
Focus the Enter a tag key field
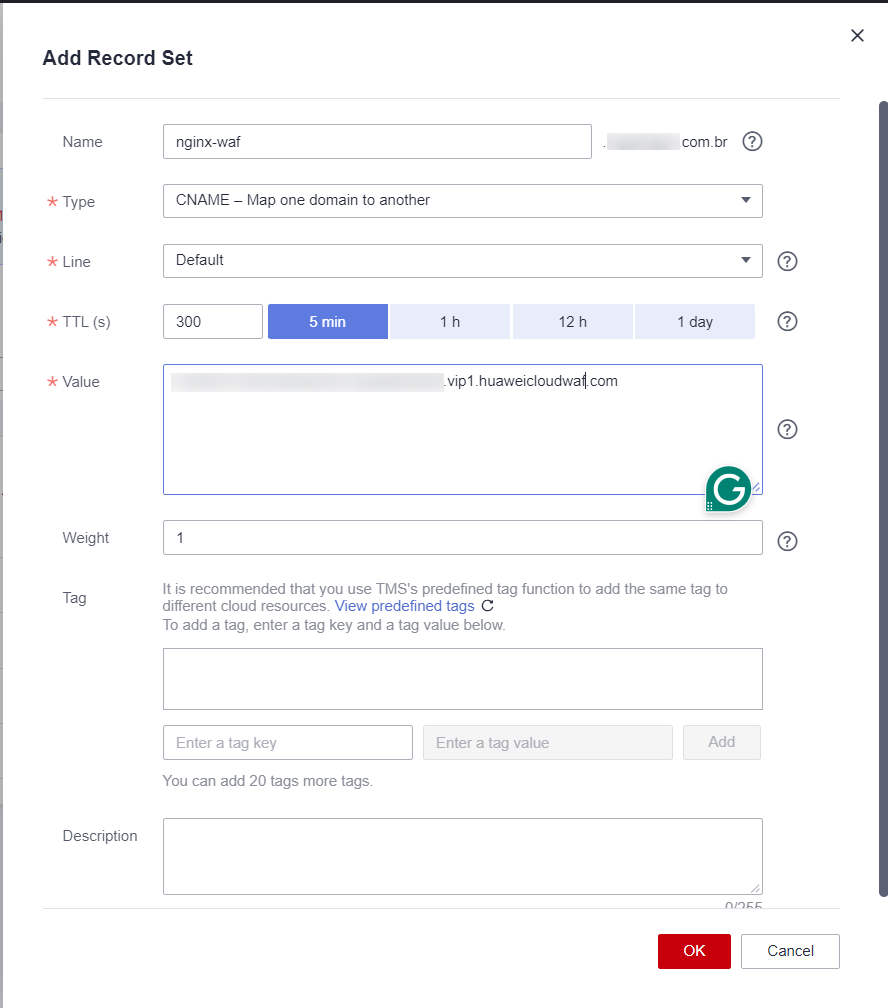[288, 743]
